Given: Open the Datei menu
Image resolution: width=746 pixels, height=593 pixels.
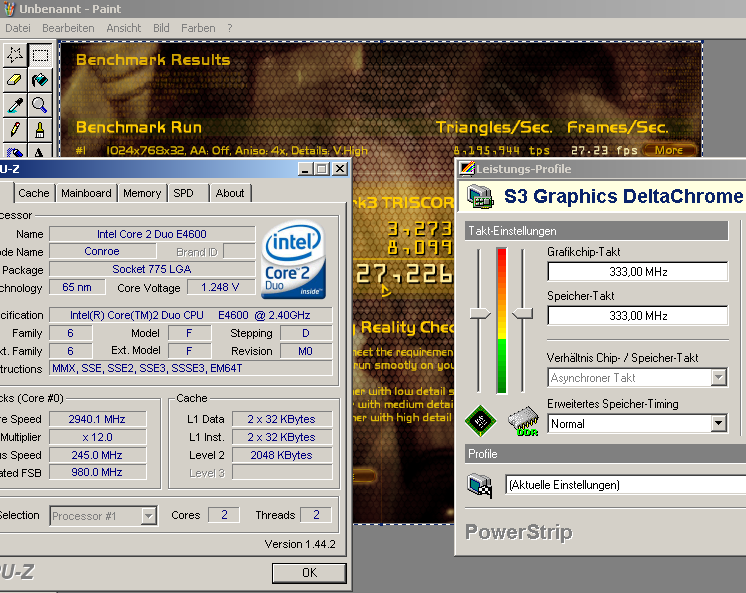Looking at the screenshot, I should coord(18,28).
